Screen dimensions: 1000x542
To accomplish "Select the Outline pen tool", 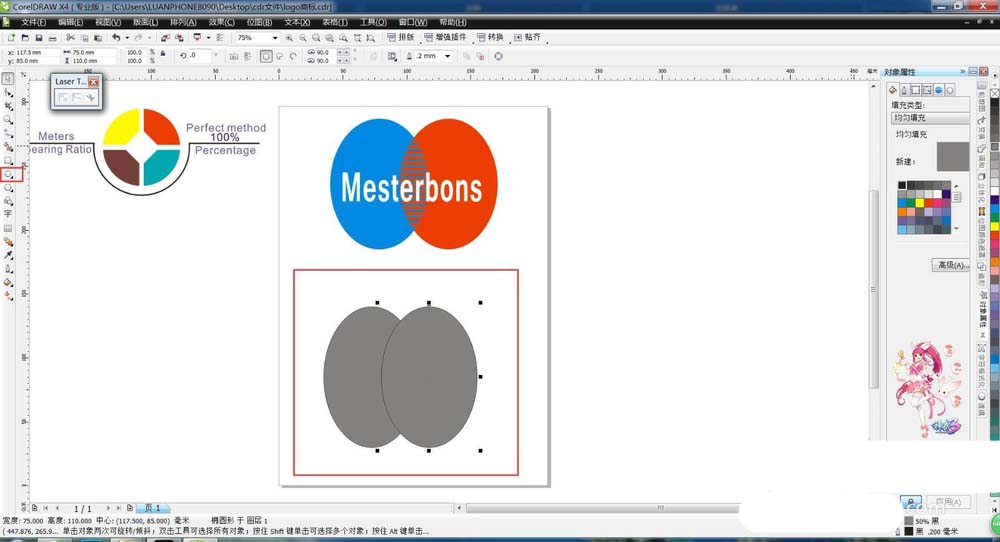I will pyautogui.click(x=8, y=268).
